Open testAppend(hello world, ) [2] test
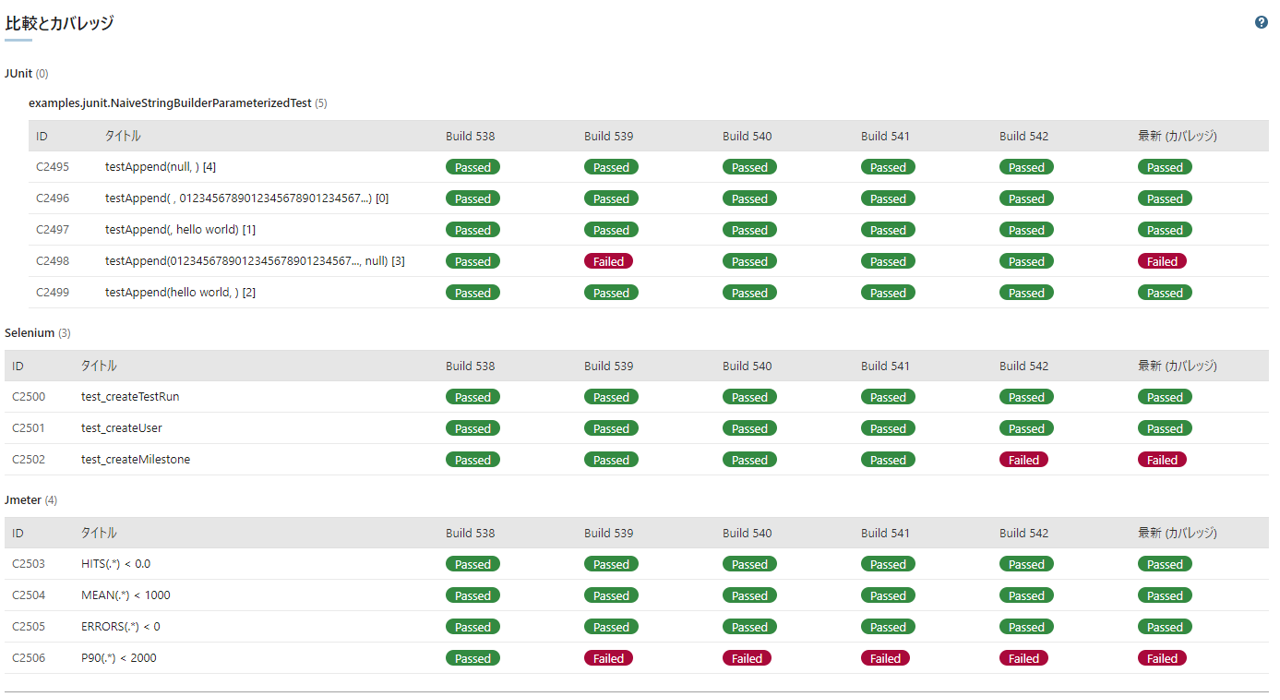 click(180, 293)
